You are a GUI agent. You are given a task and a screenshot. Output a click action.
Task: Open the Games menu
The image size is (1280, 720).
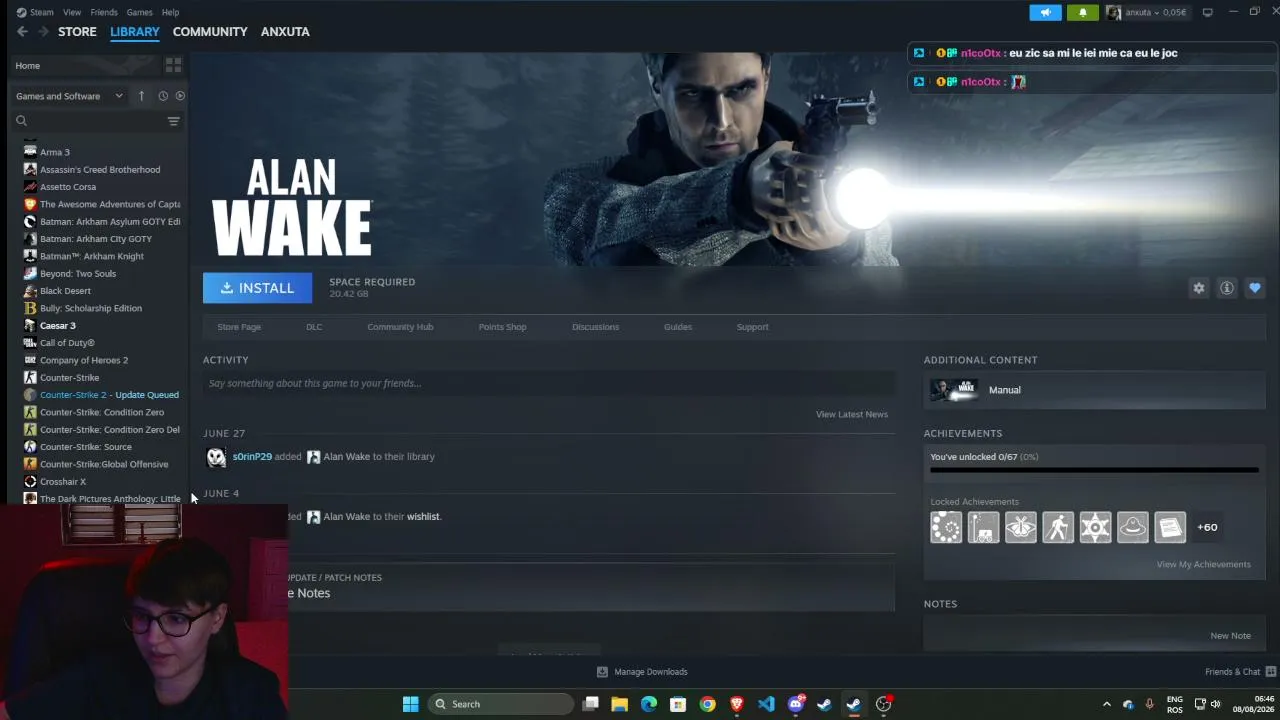[140, 13]
